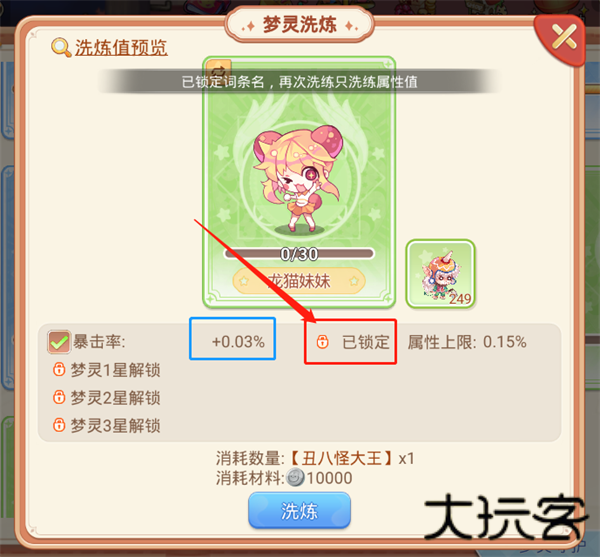Click the 【丑八怪大王】 consumption text
Image resolution: width=600 pixels, height=557 pixels.
pos(342,458)
